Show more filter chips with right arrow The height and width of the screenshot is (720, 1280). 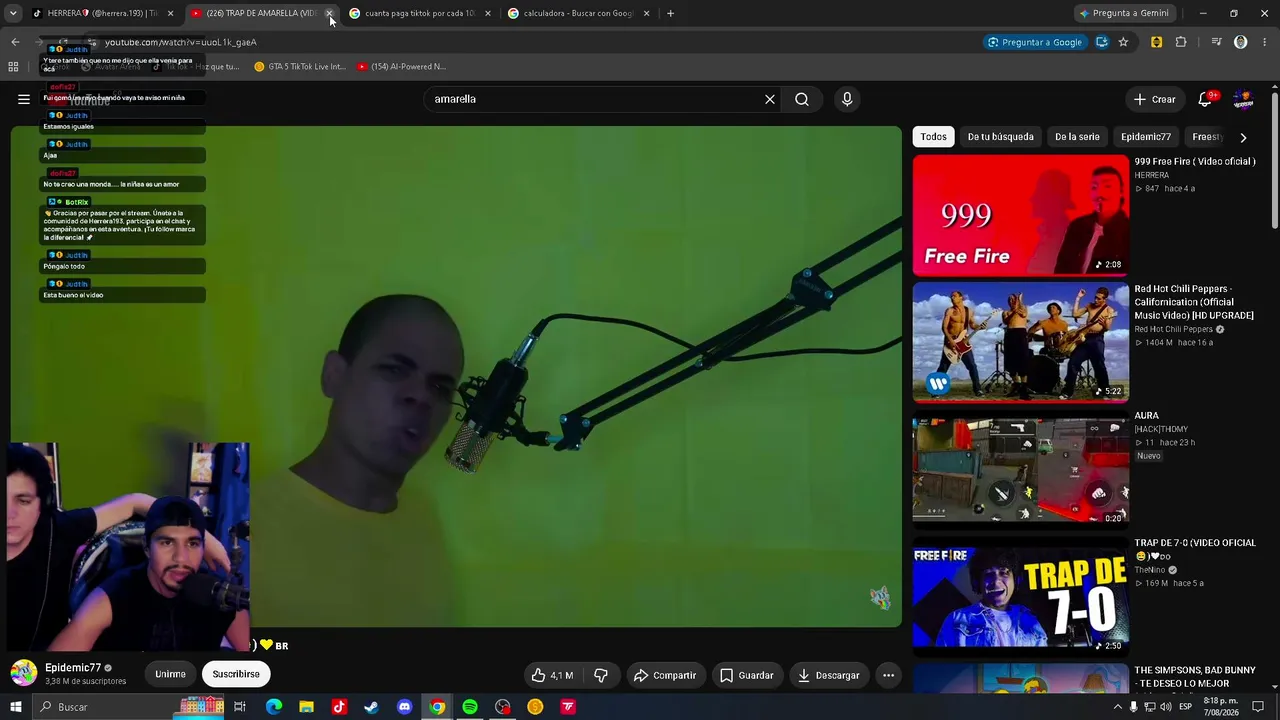pos(1243,137)
